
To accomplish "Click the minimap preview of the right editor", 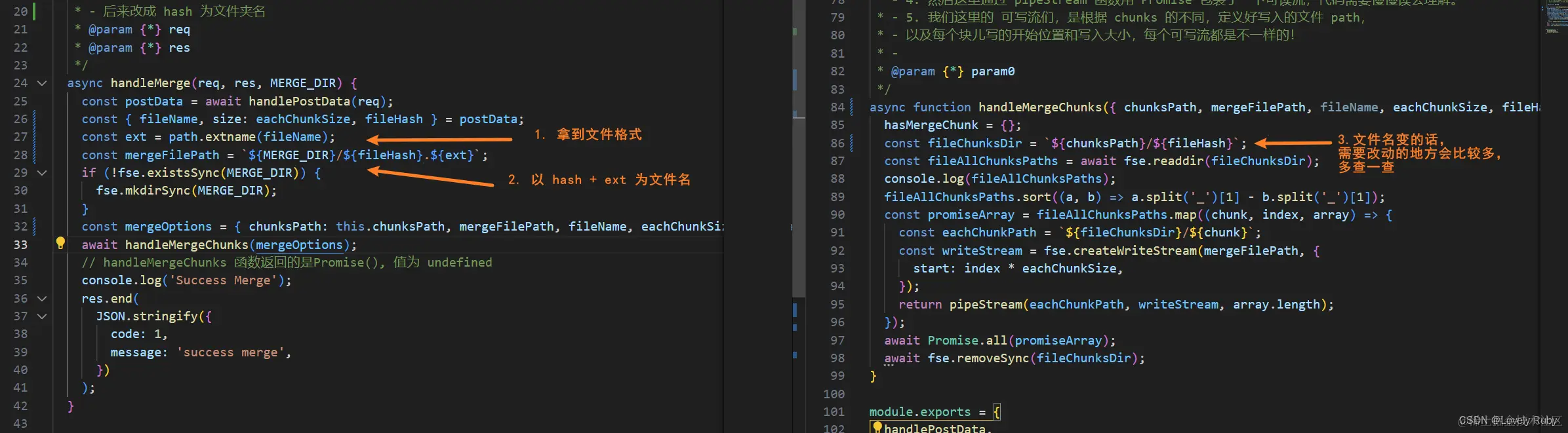I will [x=1554, y=17].
